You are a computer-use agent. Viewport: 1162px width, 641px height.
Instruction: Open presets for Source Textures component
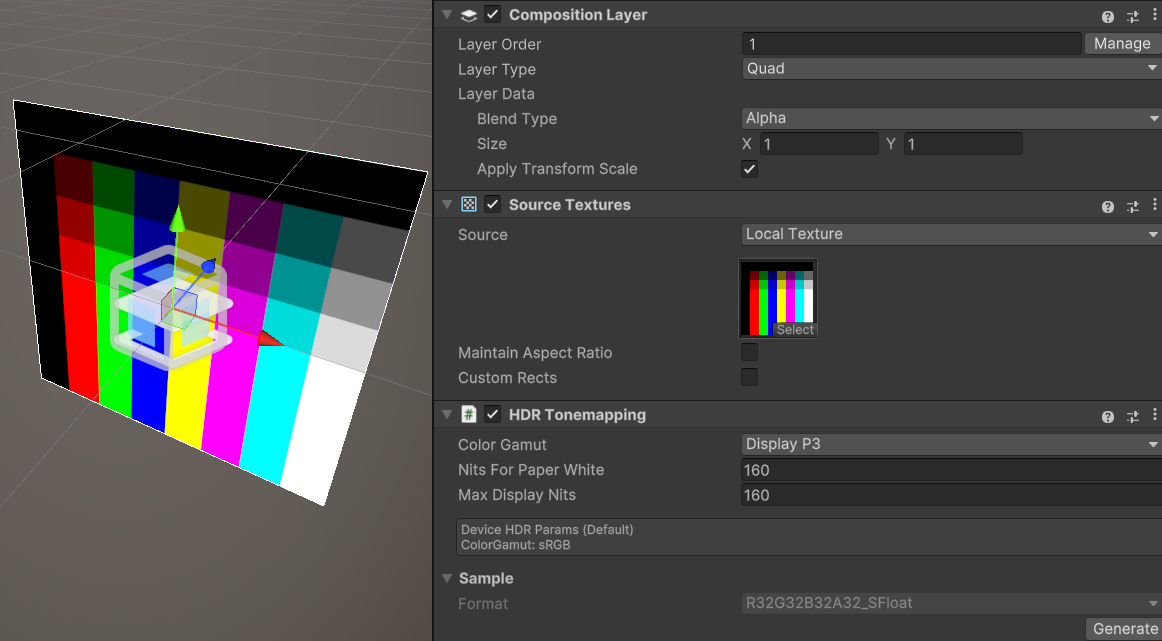point(1133,206)
